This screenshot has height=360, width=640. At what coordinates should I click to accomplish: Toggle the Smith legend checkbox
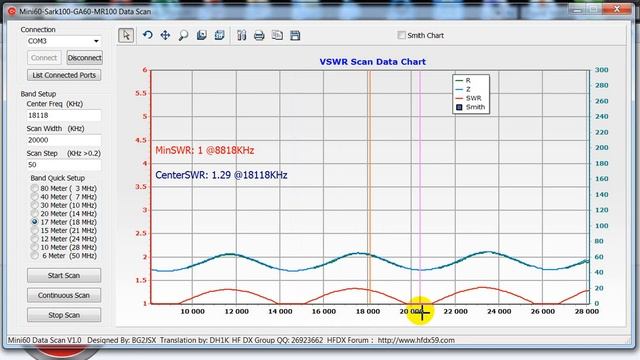tap(459, 107)
